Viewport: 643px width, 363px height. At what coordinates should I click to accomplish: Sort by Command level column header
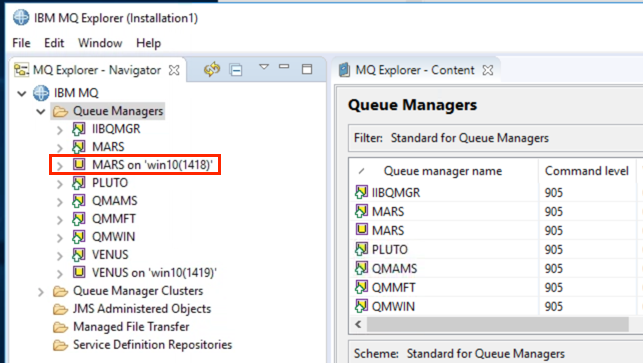coord(587,171)
